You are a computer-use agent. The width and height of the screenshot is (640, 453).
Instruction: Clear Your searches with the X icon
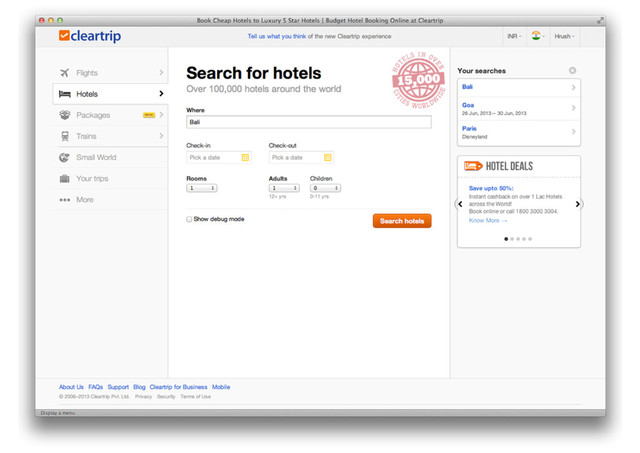(x=573, y=71)
